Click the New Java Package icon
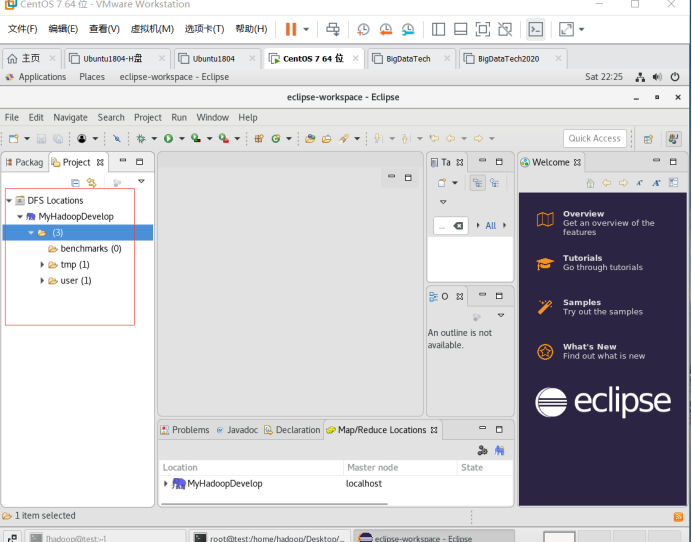This screenshot has height=542, width=692. click(259, 139)
